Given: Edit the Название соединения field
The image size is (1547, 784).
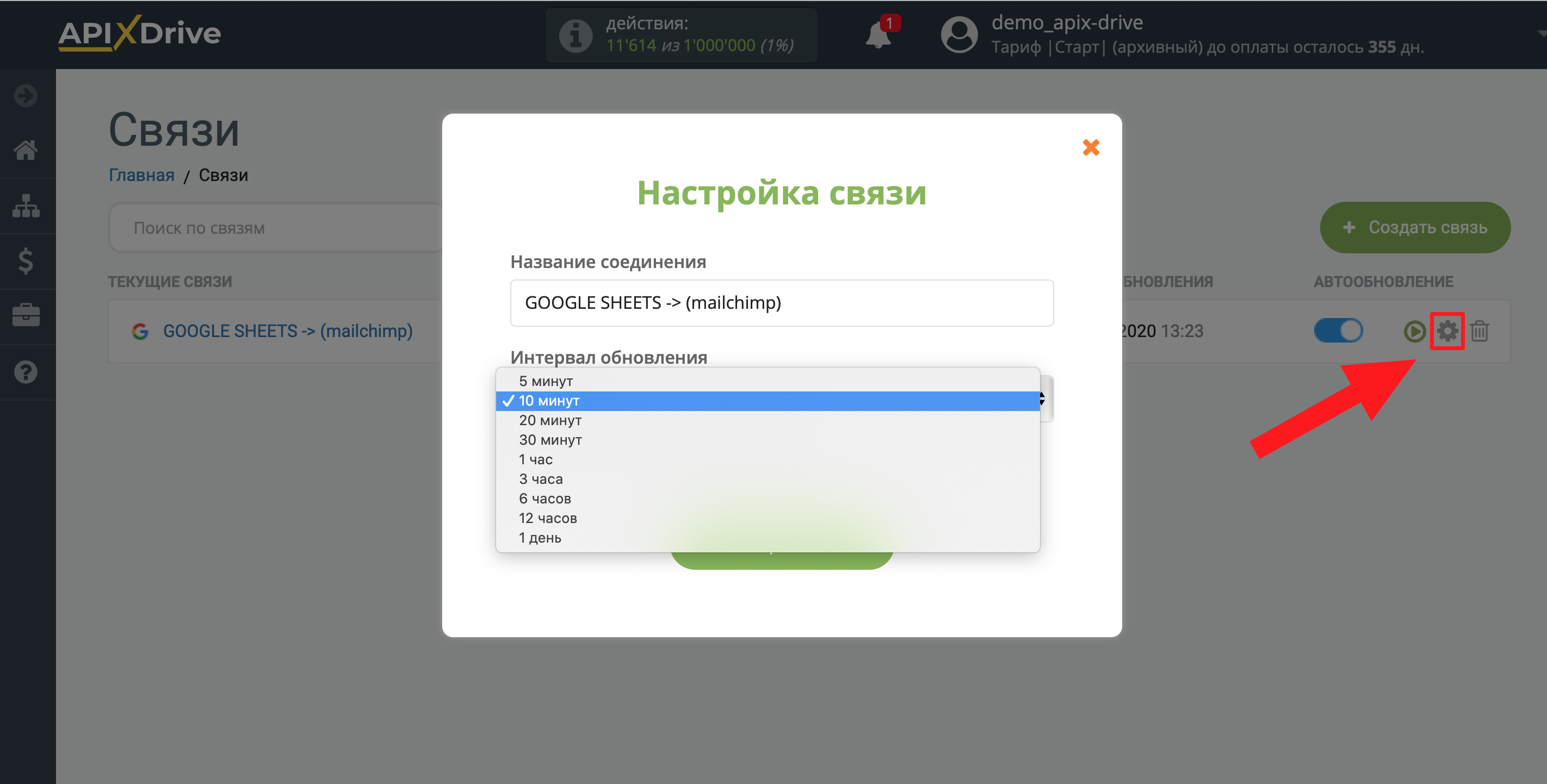Looking at the screenshot, I should 781,302.
